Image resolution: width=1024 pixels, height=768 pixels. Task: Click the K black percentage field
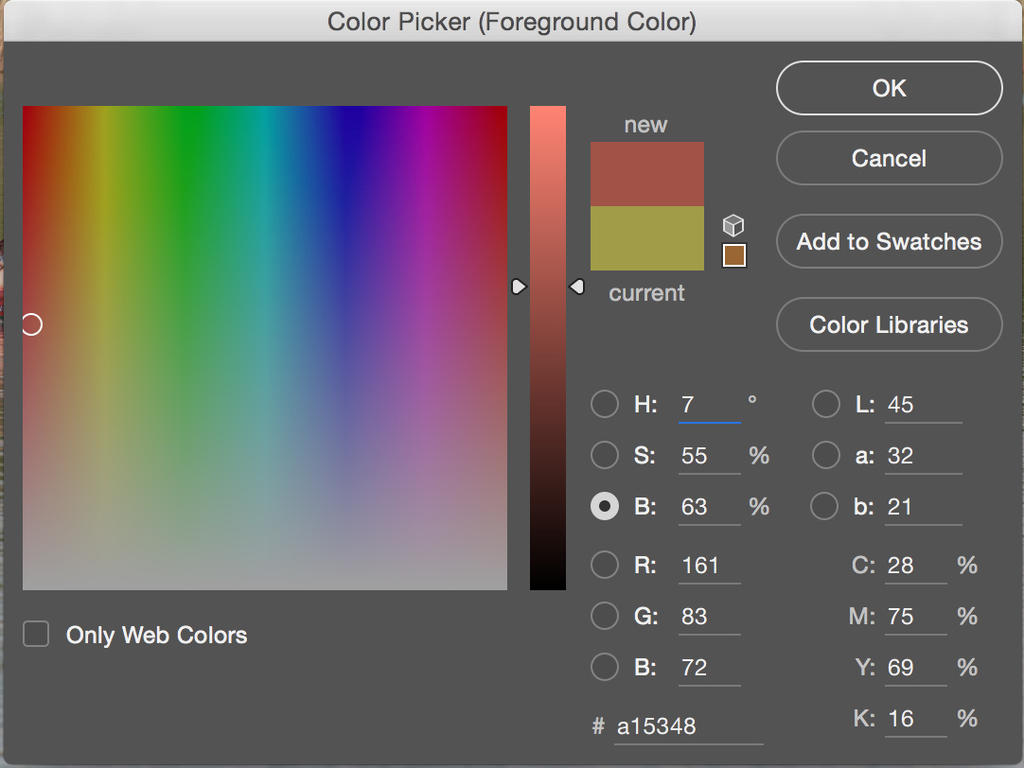point(914,718)
